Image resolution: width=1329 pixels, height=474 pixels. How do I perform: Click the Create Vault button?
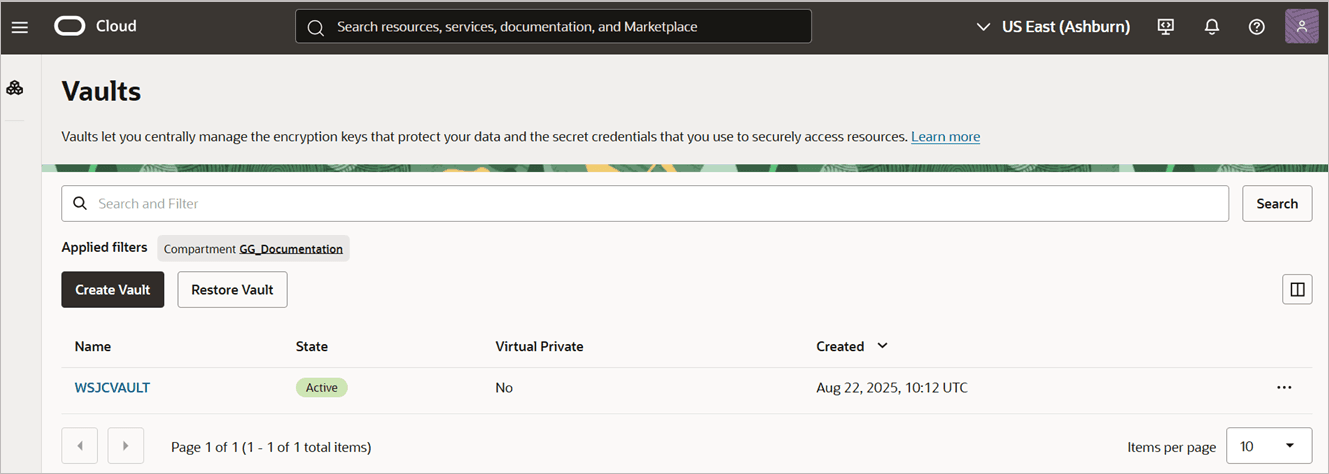(113, 289)
